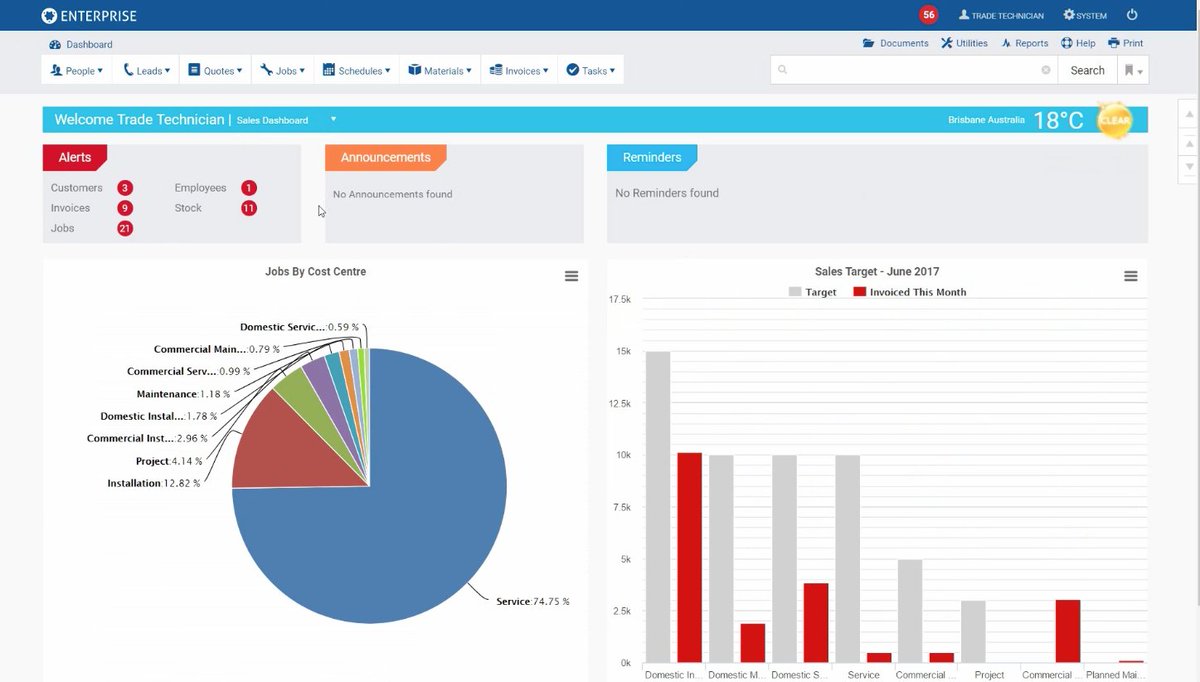1200x682 pixels.
Task: Select the Announcements panel header
Action: point(385,158)
